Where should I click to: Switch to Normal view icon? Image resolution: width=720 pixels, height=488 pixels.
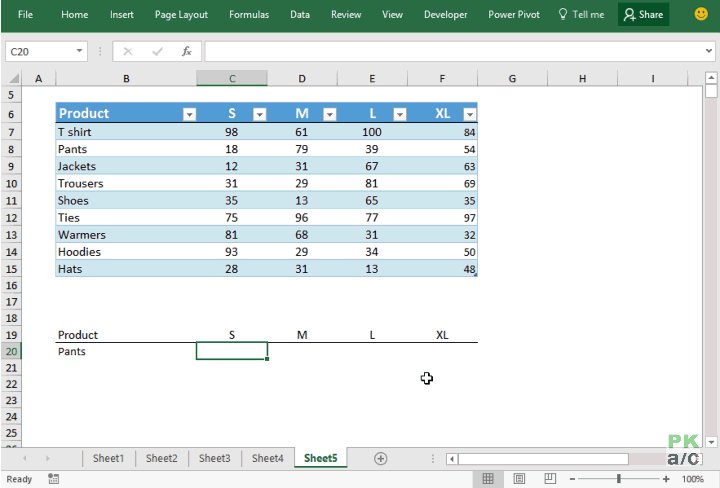coord(488,479)
